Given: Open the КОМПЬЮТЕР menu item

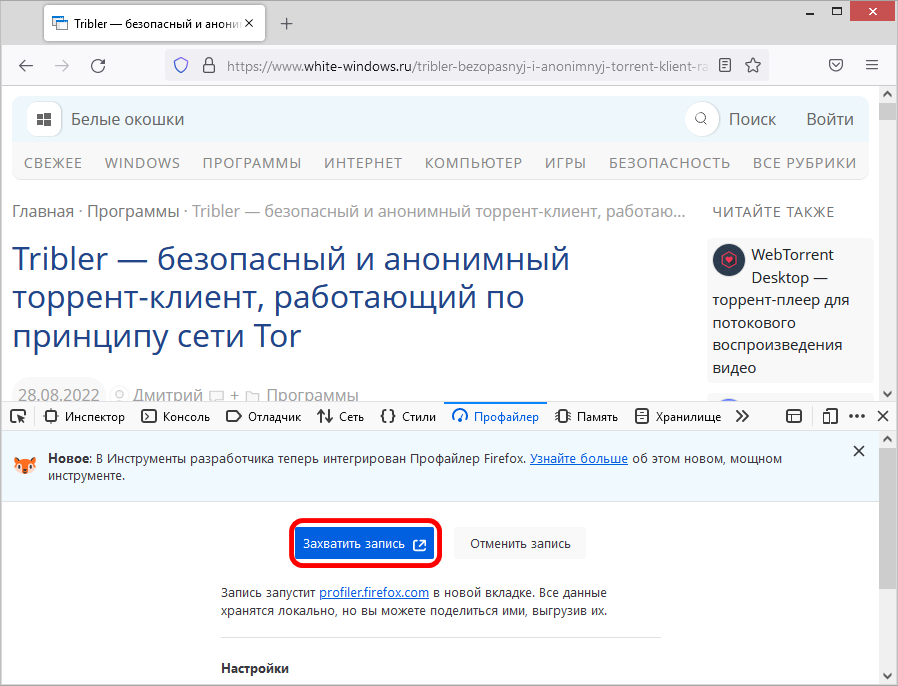Looking at the screenshot, I should coord(473,163).
